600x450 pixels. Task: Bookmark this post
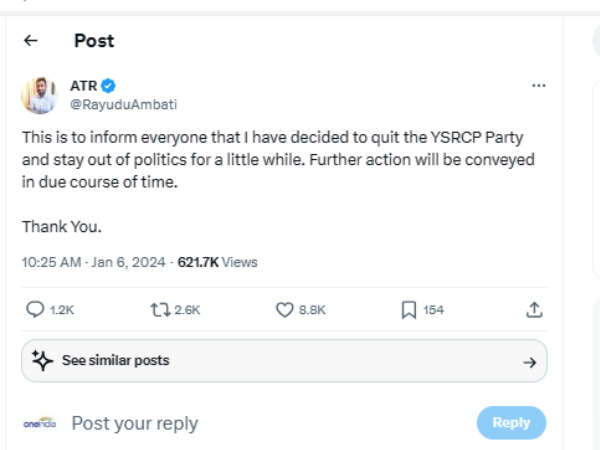coord(409,310)
